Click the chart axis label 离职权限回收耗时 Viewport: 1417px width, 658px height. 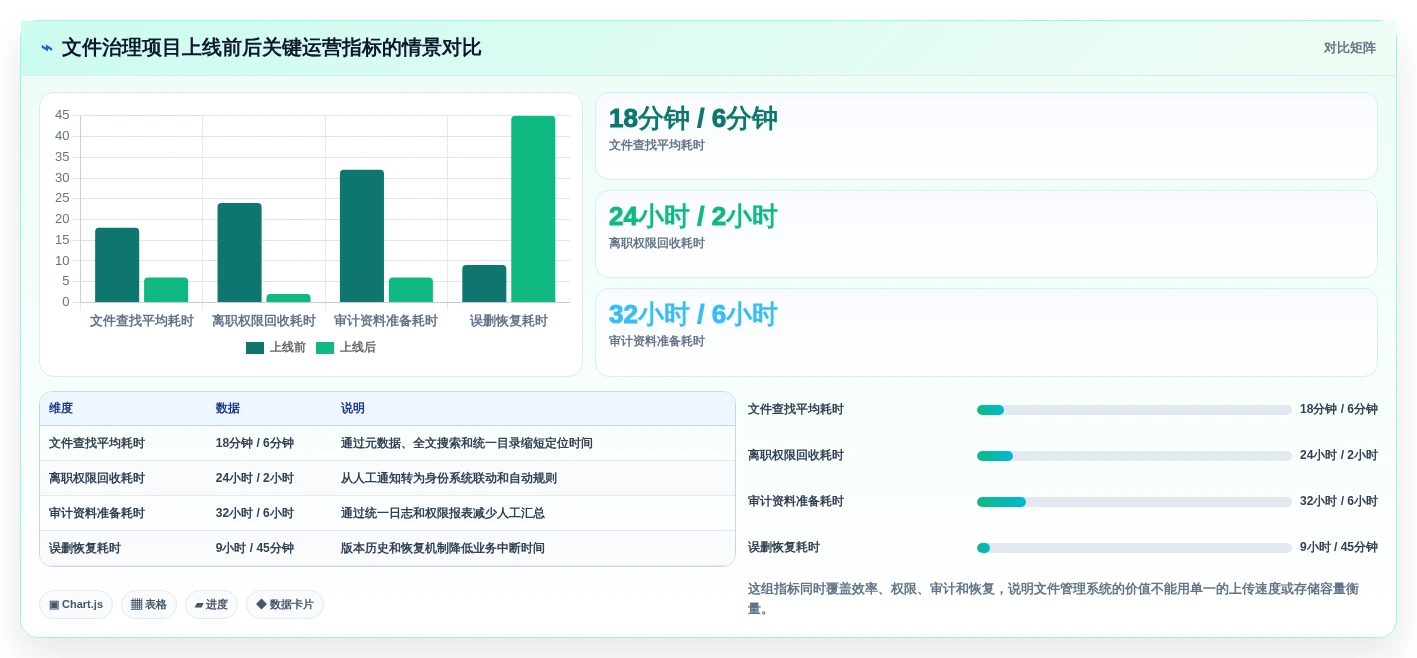(264, 321)
